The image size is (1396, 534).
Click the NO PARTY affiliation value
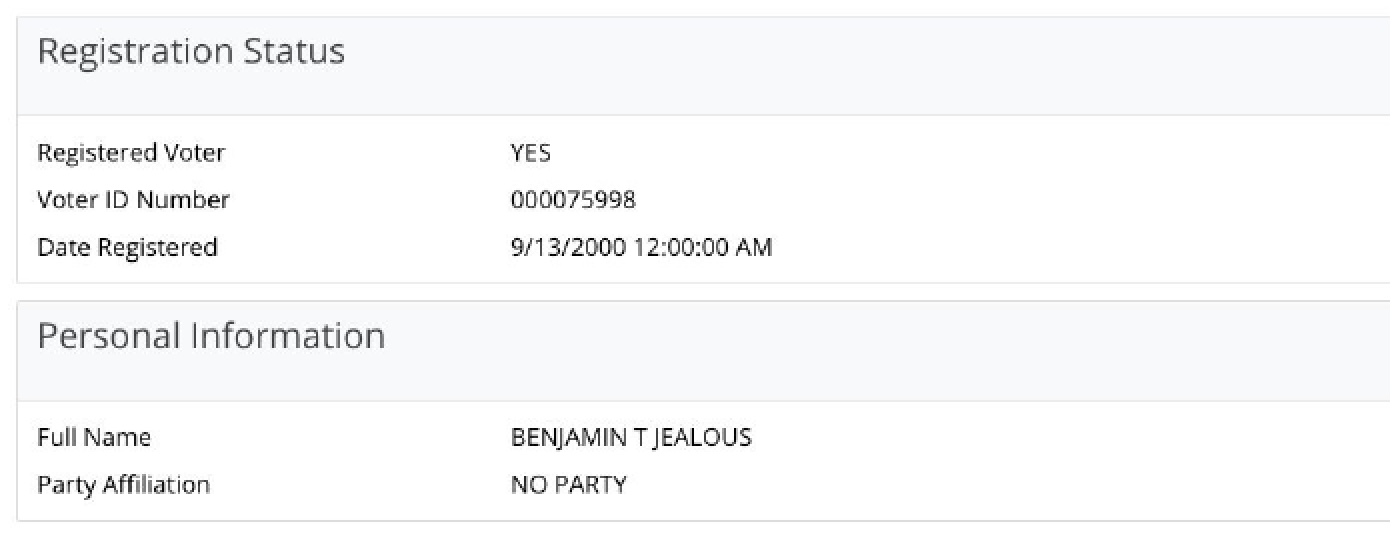(x=569, y=485)
